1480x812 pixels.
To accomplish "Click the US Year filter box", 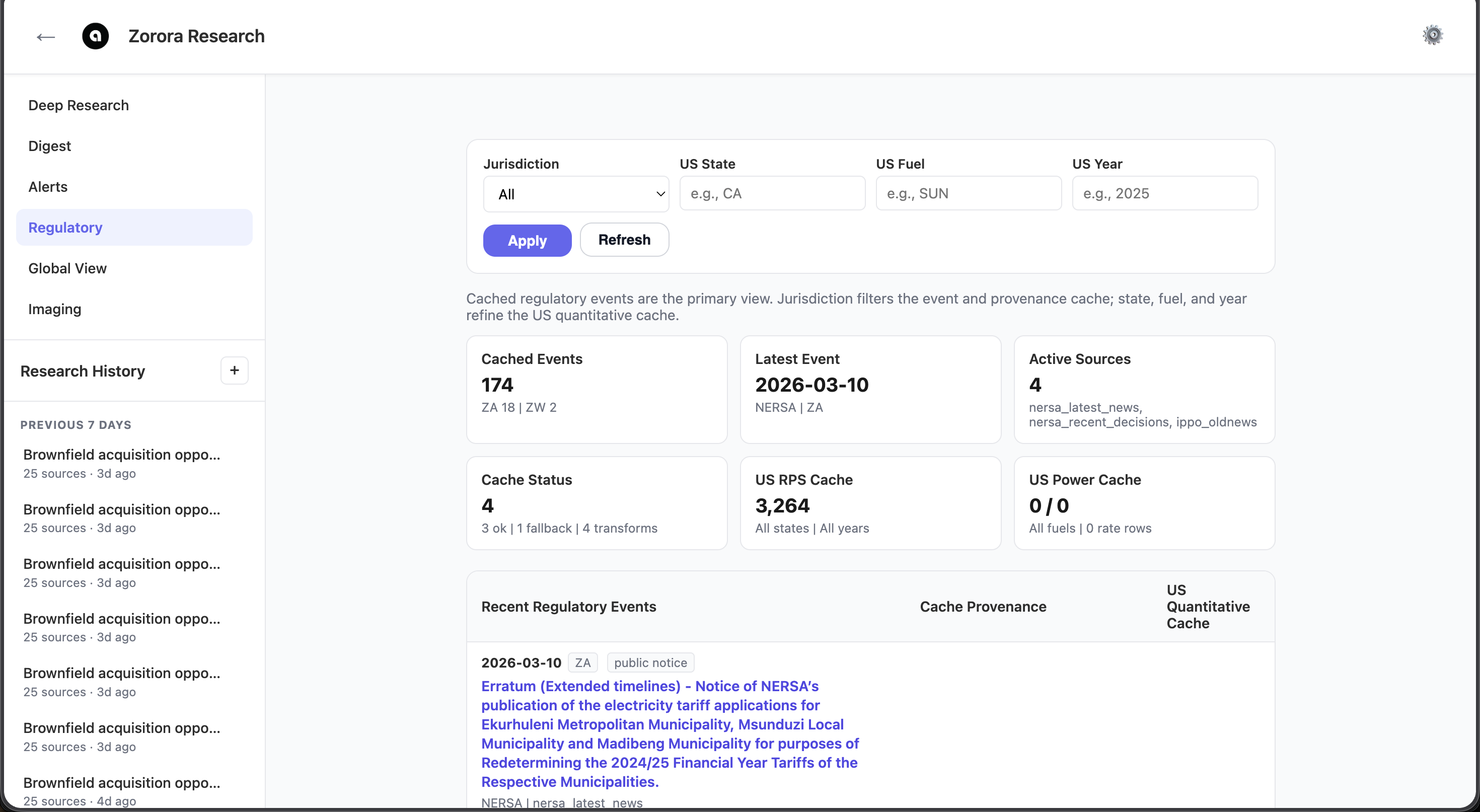I will (1164, 193).
